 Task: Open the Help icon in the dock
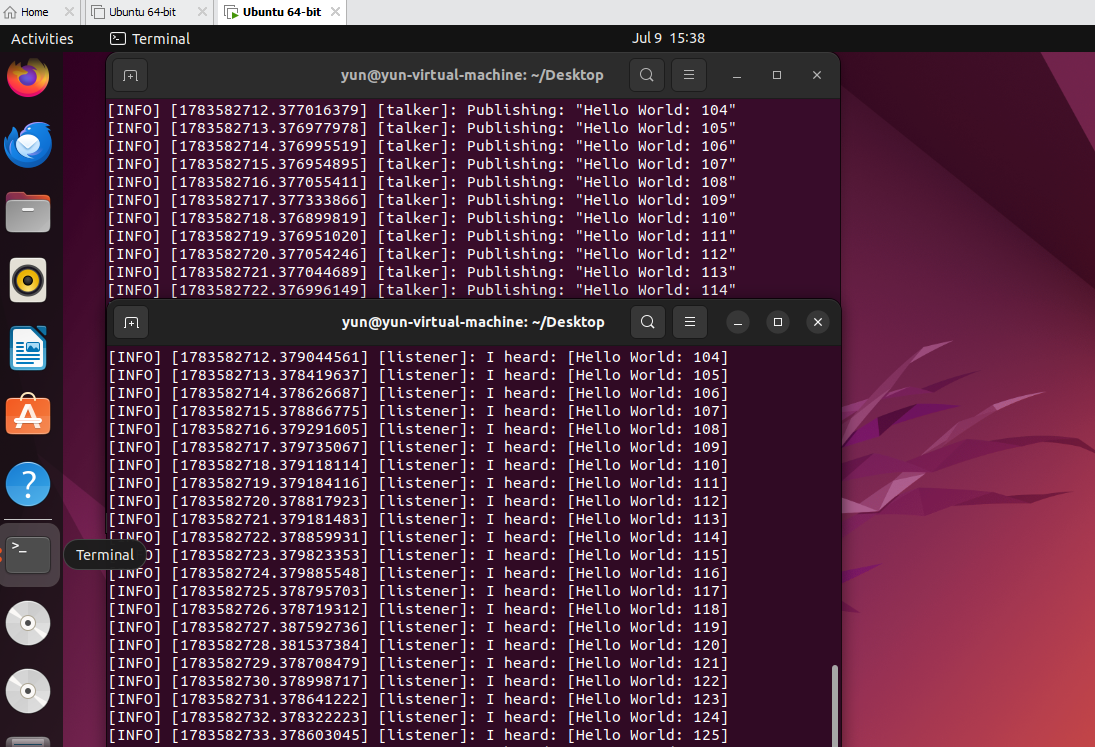pos(28,484)
